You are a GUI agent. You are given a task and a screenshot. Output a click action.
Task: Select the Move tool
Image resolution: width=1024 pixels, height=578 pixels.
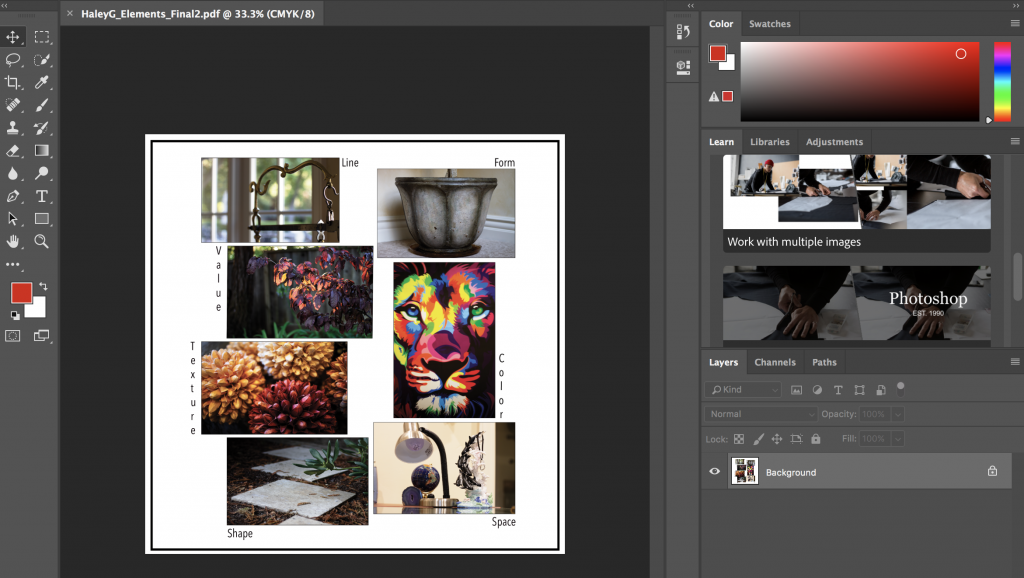[x=13, y=37]
